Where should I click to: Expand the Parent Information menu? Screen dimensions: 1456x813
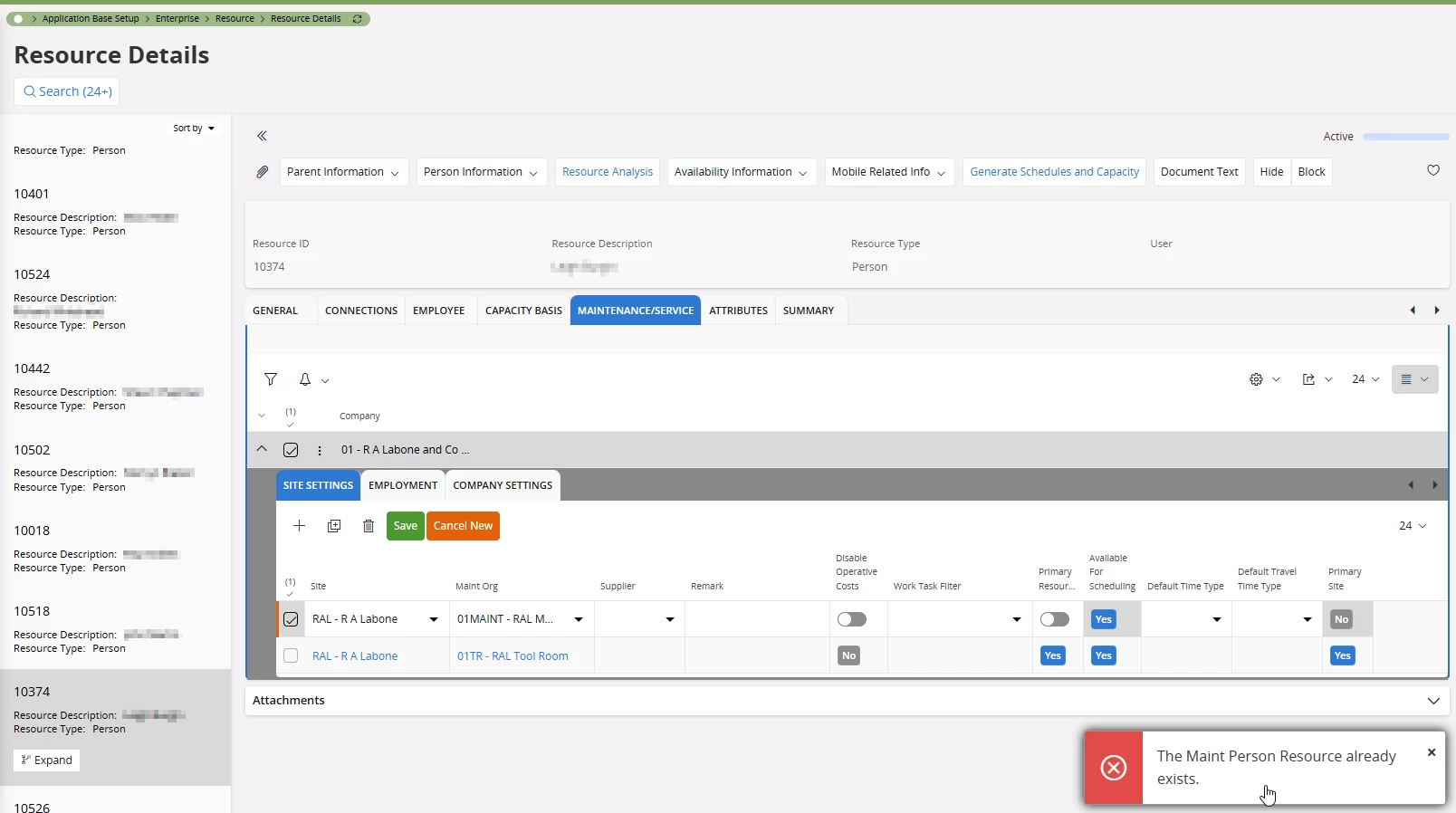click(343, 172)
